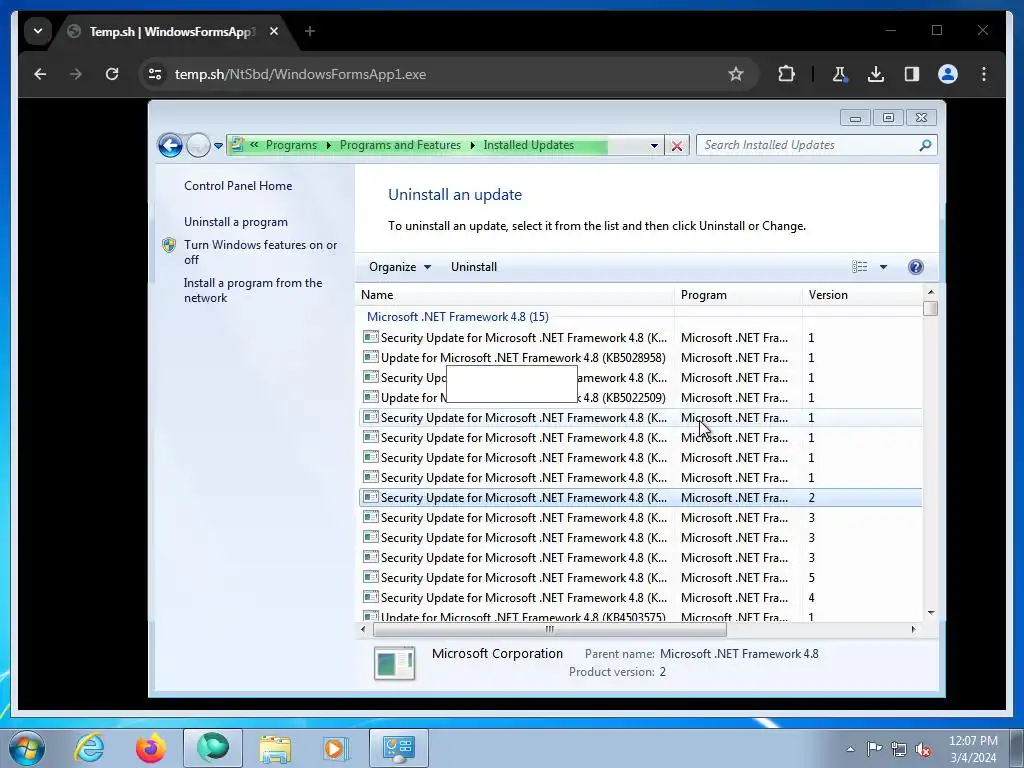Click Installed Updates breadcrumb
Screen dimensions: 1024x768
(x=528, y=145)
